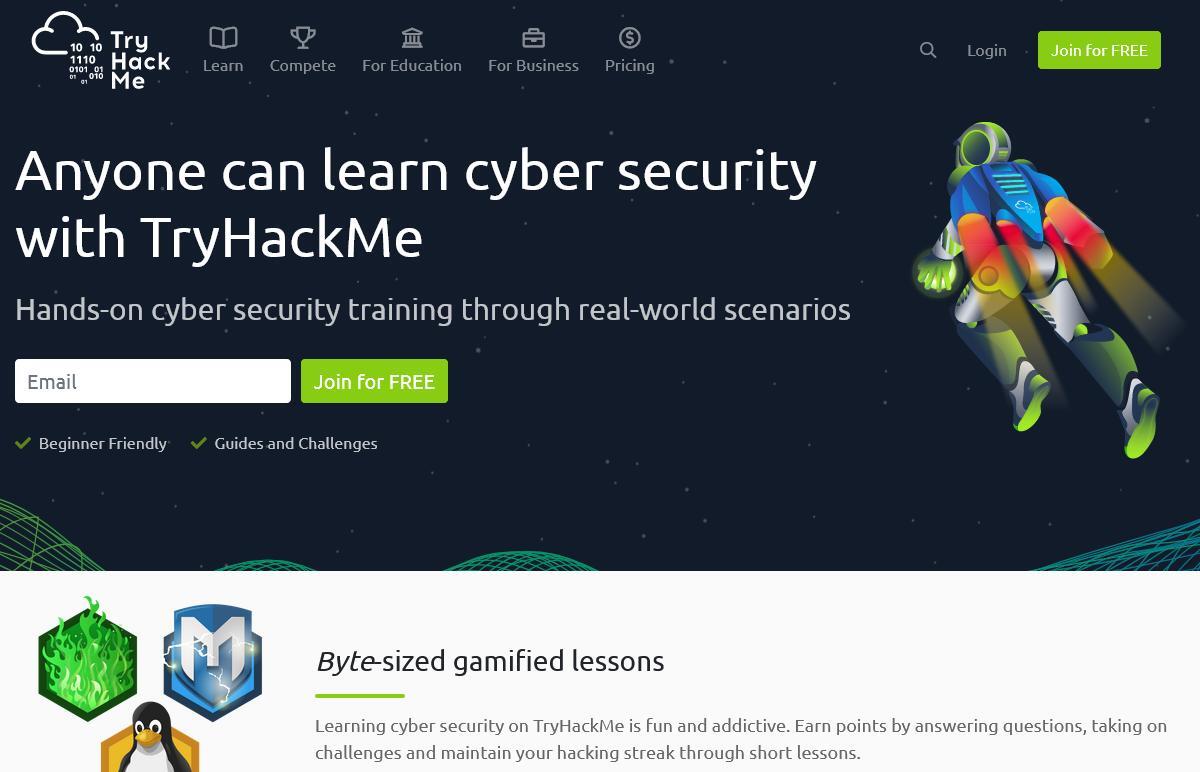Click Join for FREE beside Email field
Viewport: 1200px width, 772px height.
[x=374, y=381]
